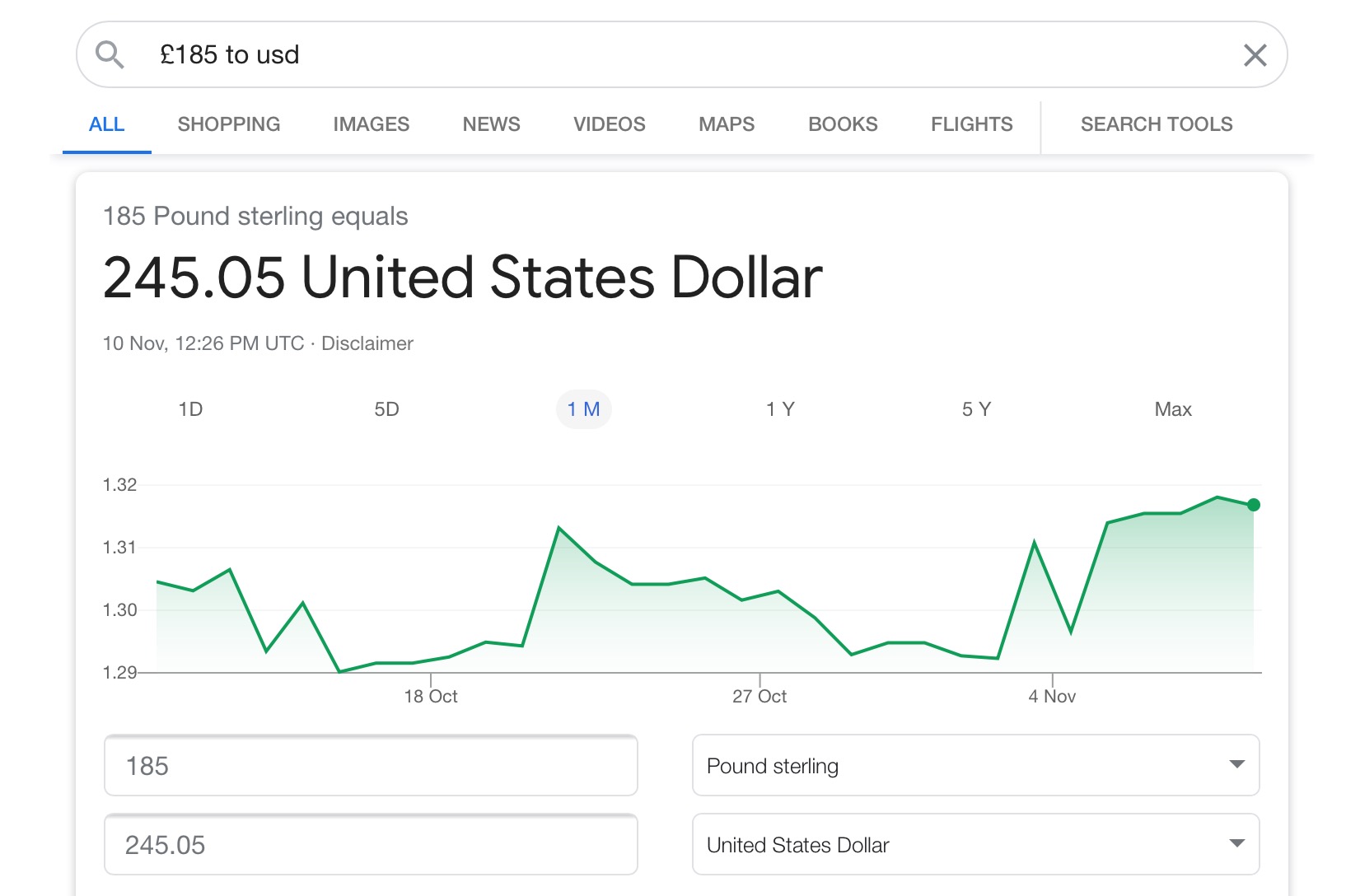
Task: Open the United States Dollar currency dropdown
Action: click(x=976, y=845)
